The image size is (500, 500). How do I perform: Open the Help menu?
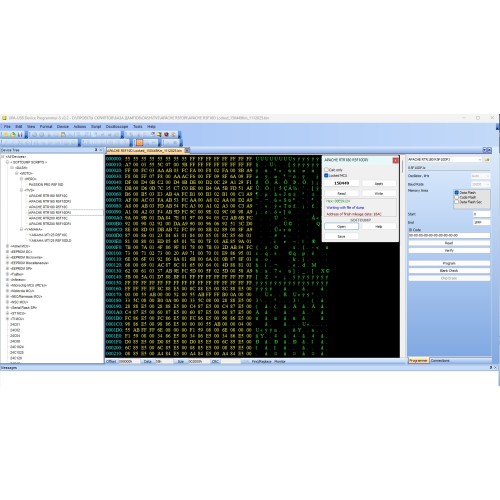click(x=151, y=127)
